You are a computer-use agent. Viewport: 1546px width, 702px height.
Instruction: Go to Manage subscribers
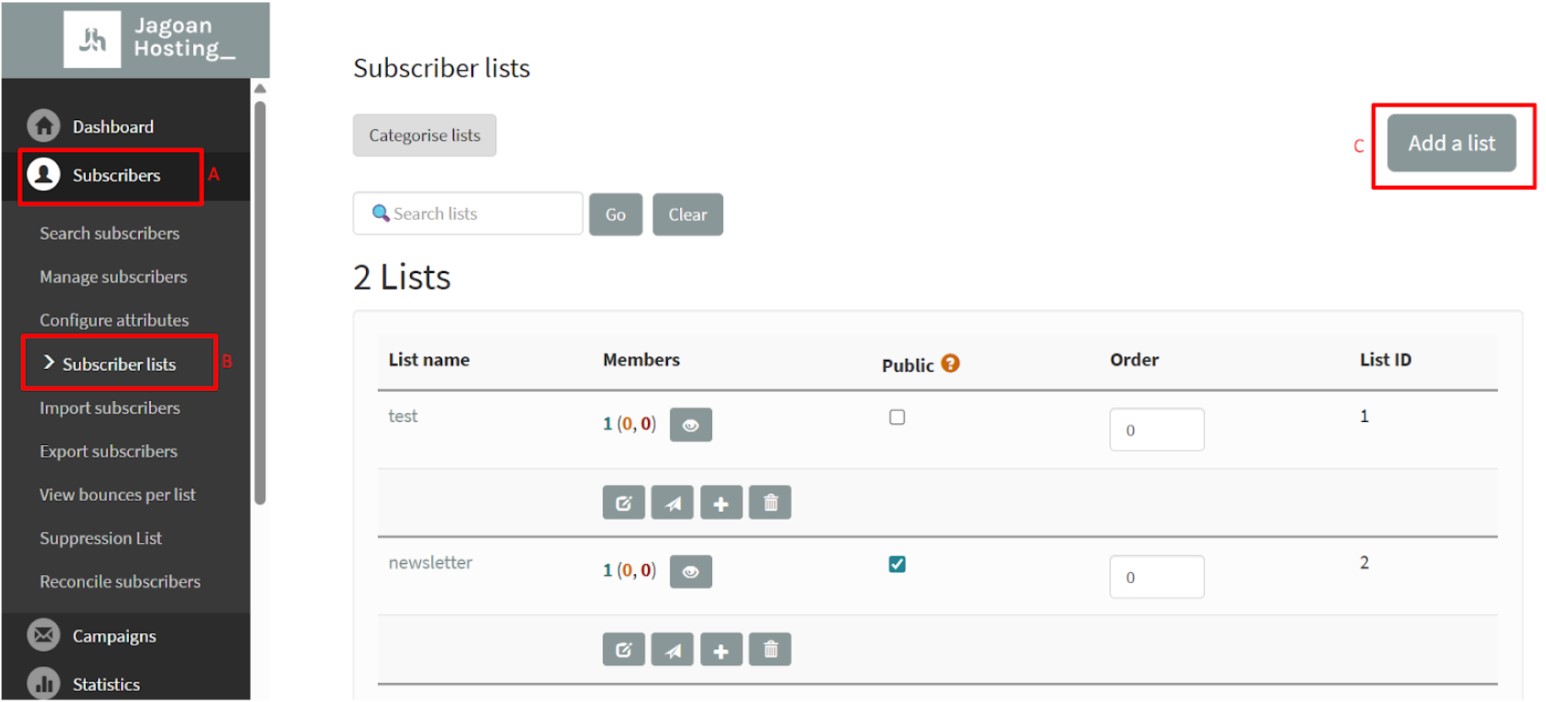coord(113,277)
